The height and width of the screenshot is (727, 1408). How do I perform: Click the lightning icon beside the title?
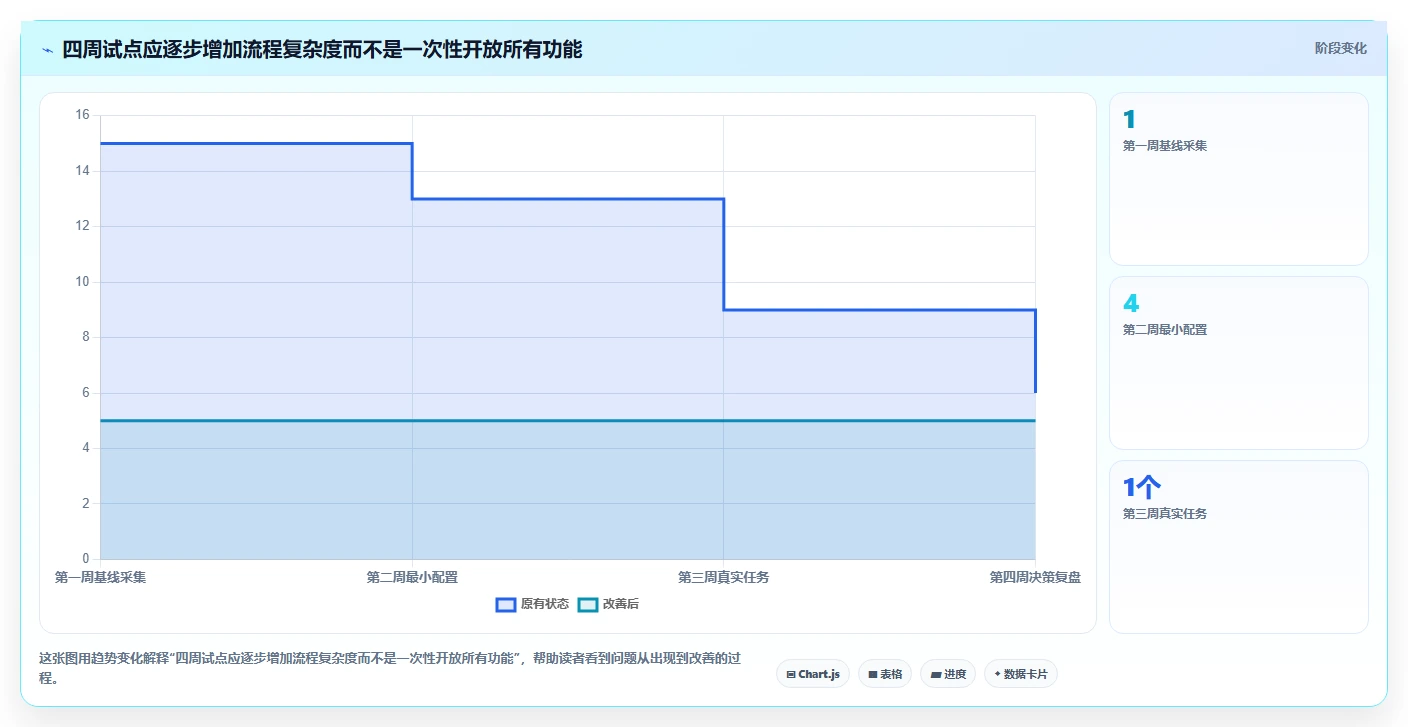point(47,50)
